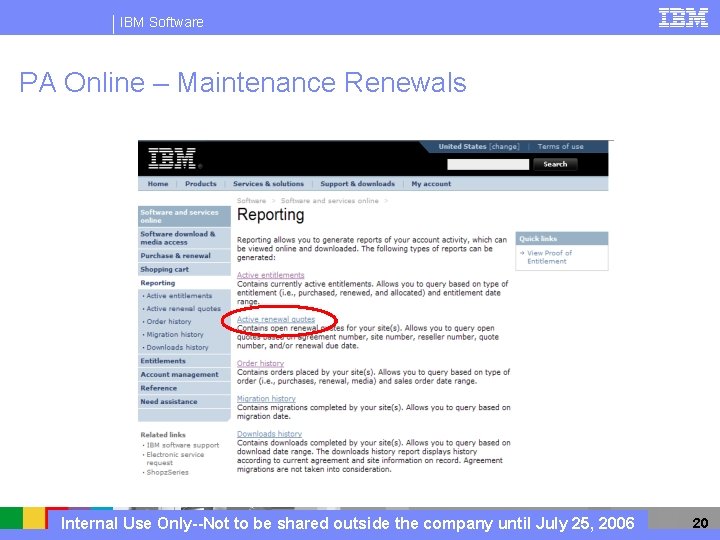
Task: Open the United States change link
Action: coord(478,146)
